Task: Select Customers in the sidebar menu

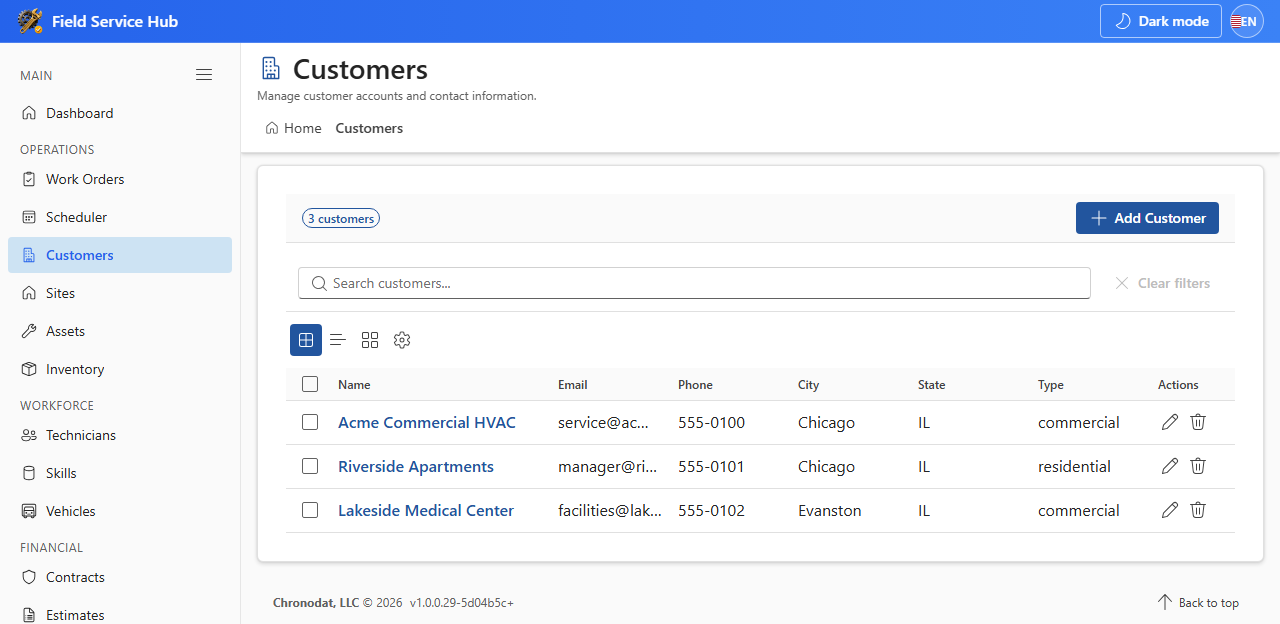Action: 120,255
